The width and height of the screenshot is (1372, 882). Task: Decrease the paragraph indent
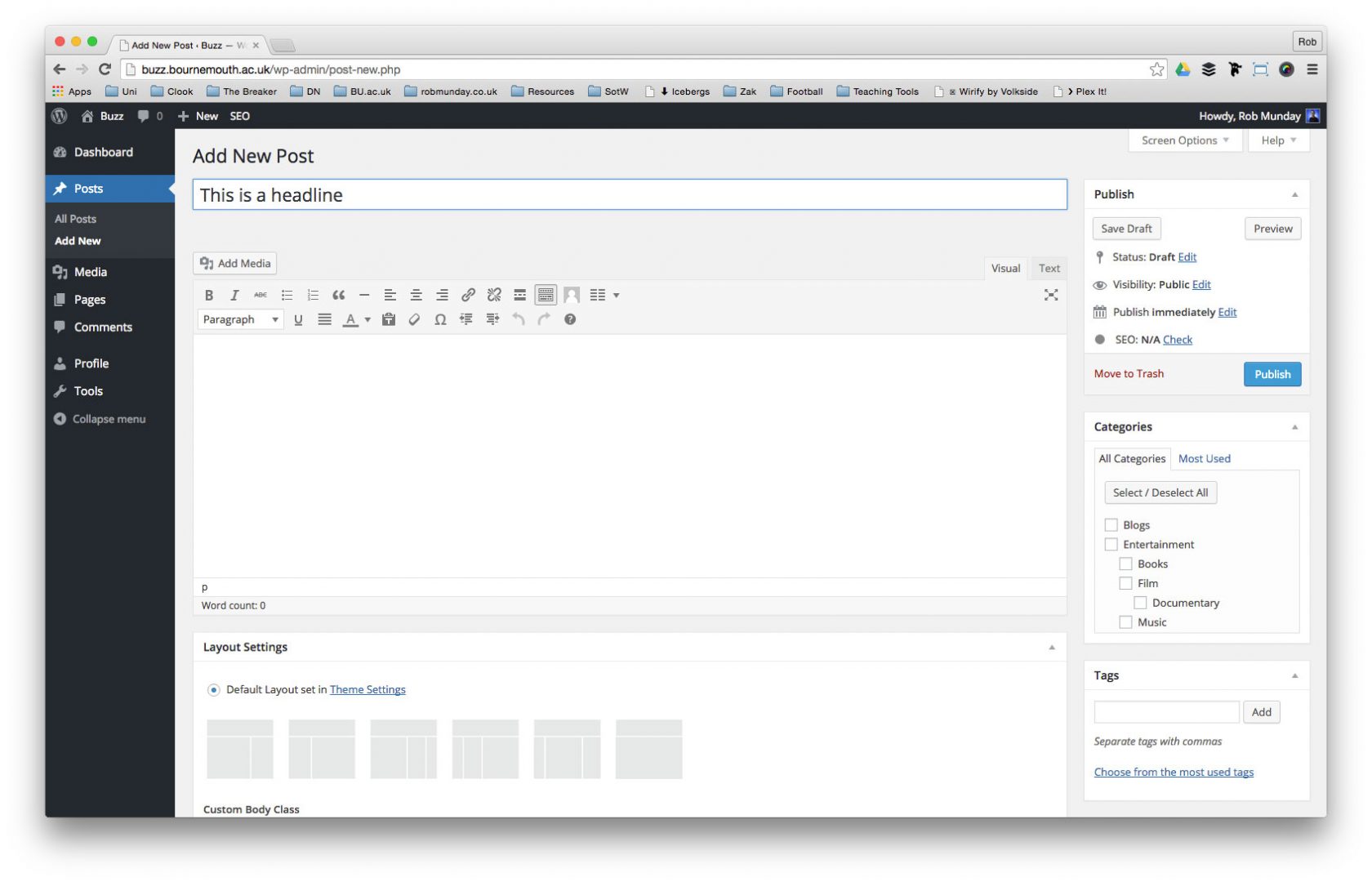pyautogui.click(x=466, y=319)
